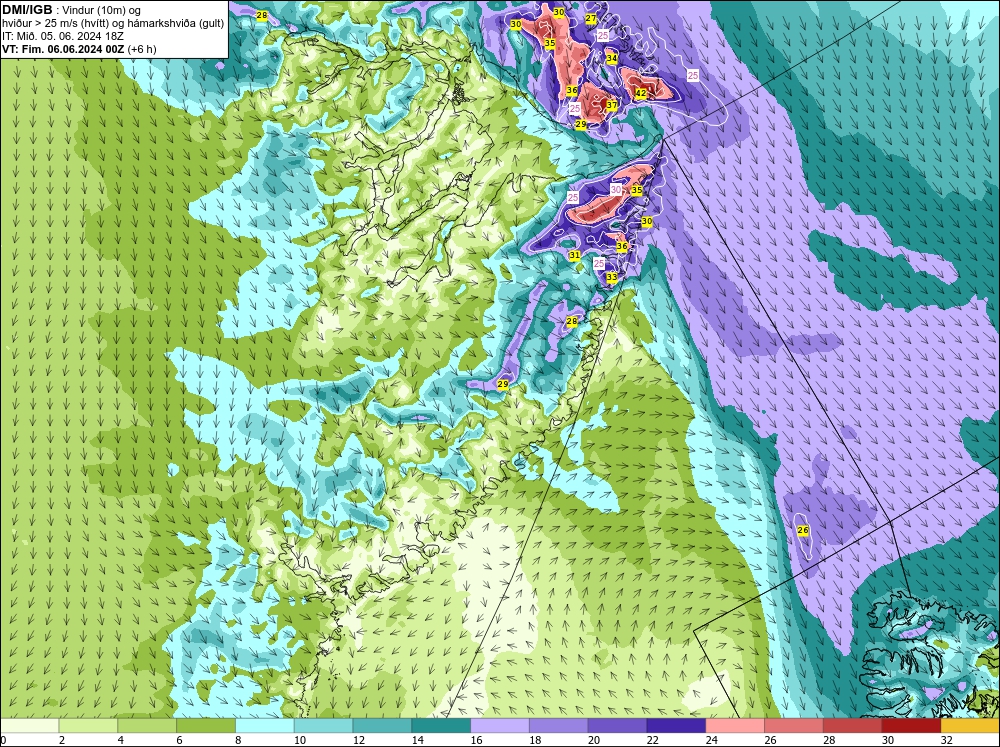This screenshot has height=747, width=1000.
Task: Click the yellow 42 peak gust label
Action: click(641, 94)
